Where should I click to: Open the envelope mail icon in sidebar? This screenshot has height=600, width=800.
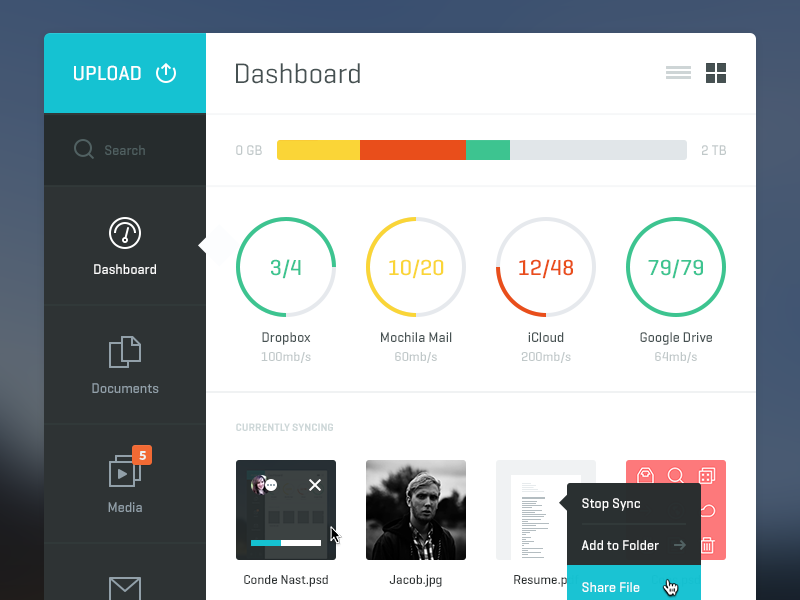[124, 589]
